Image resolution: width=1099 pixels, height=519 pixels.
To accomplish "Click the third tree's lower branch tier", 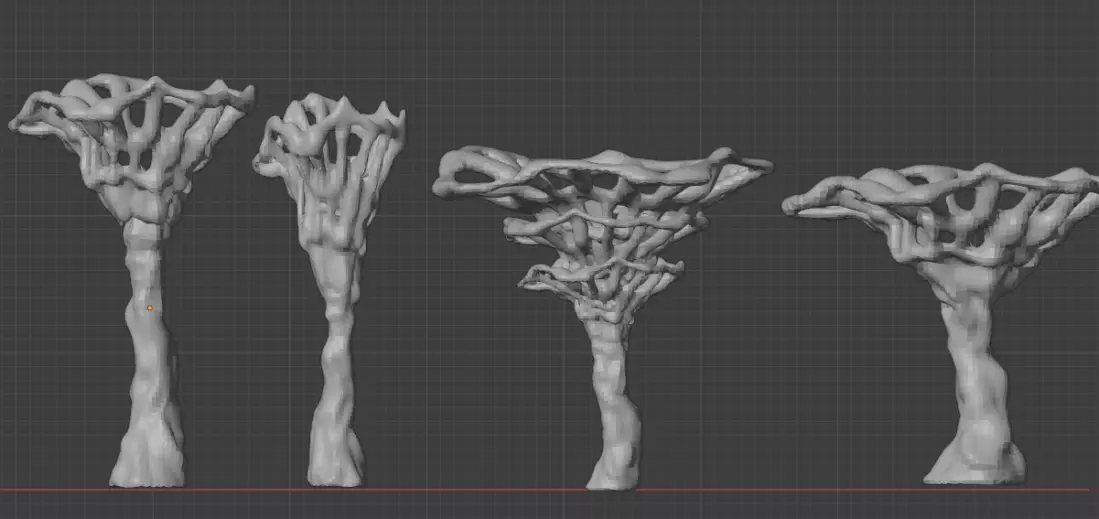I will (603, 281).
